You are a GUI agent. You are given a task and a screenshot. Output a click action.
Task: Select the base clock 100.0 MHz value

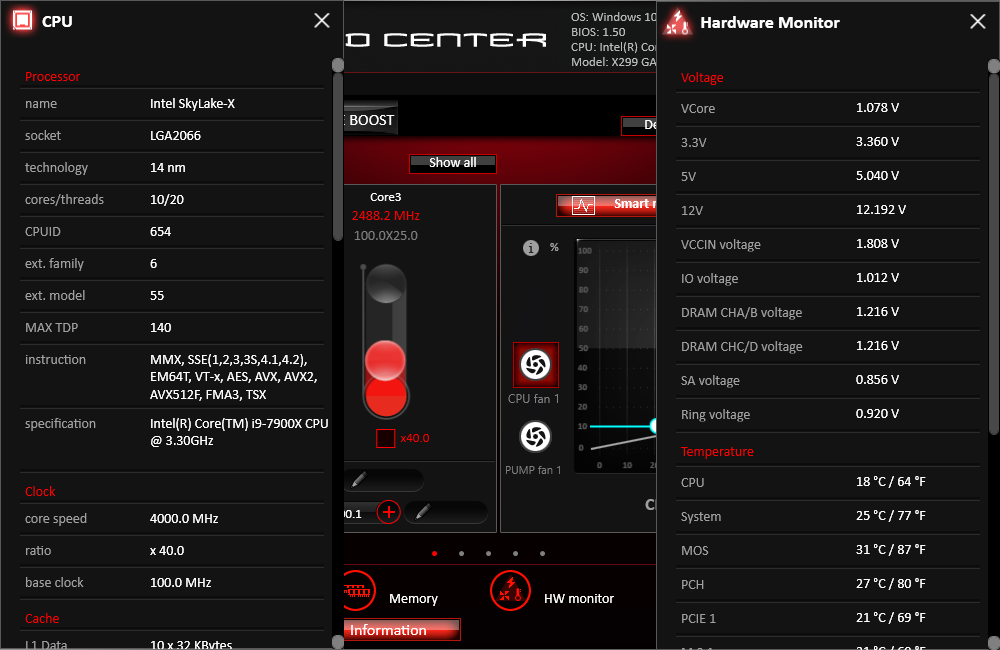coord(180,582)
